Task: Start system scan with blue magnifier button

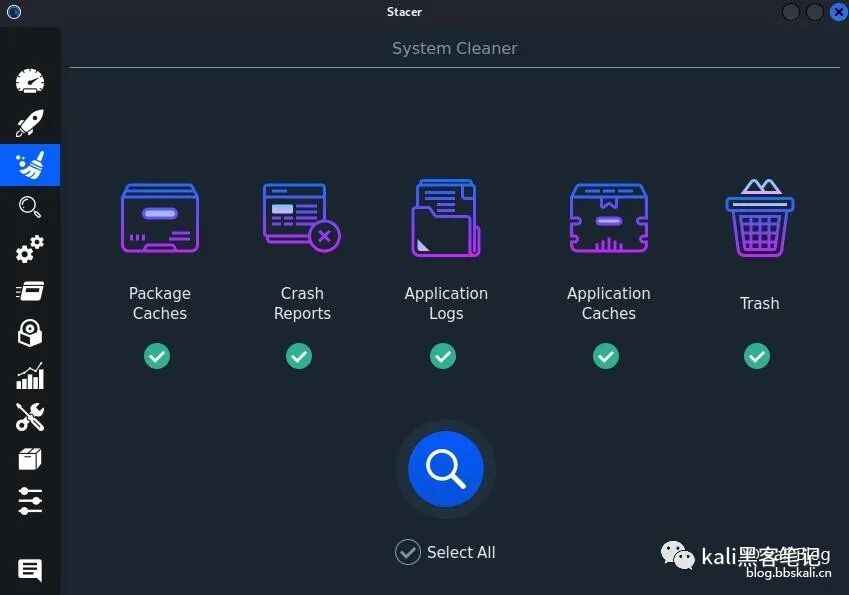Action: pos(446,469)
